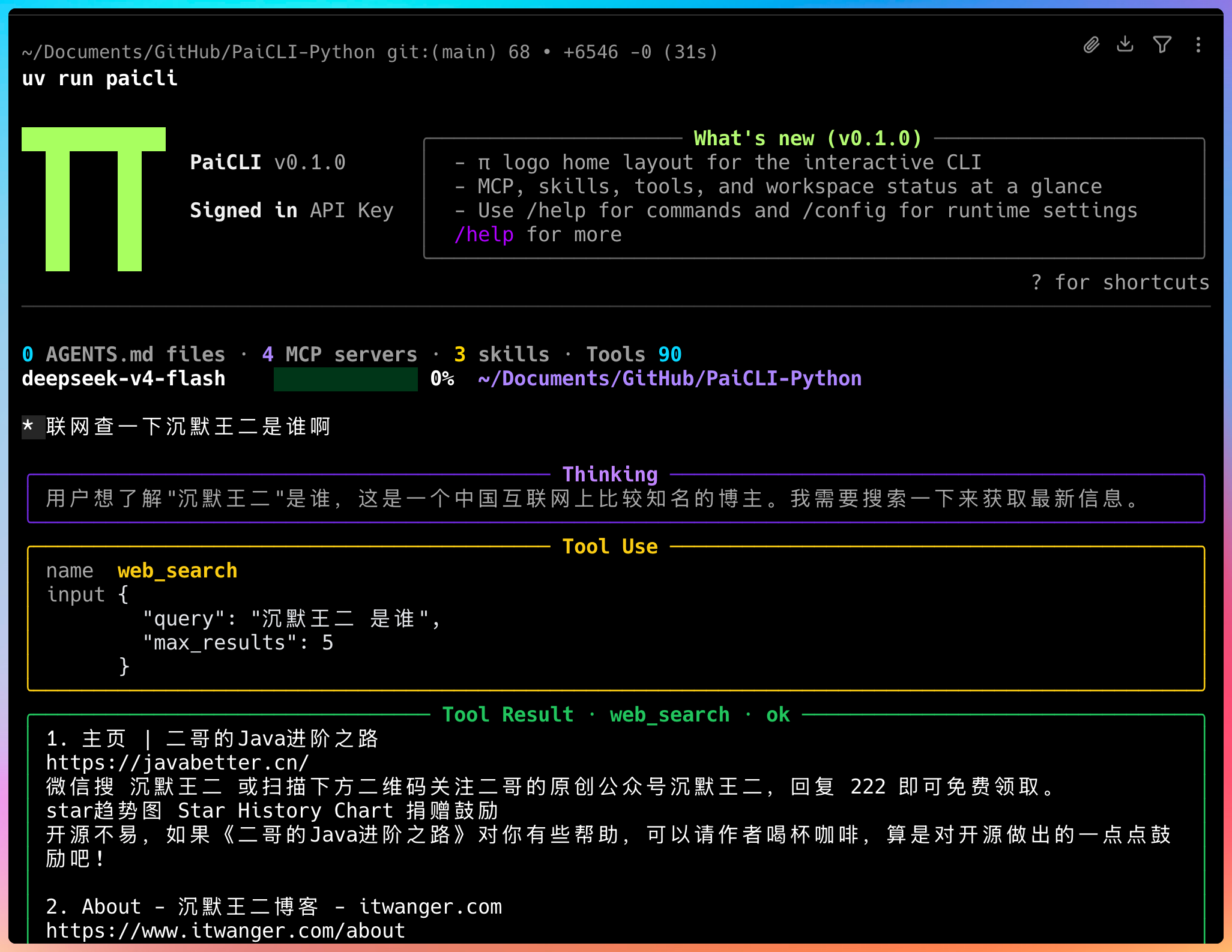Click '0 AGENTS.md files' status entry
Image resolution: width=1232 pixels, height=952 pixels.
click(x=124, y=355)
